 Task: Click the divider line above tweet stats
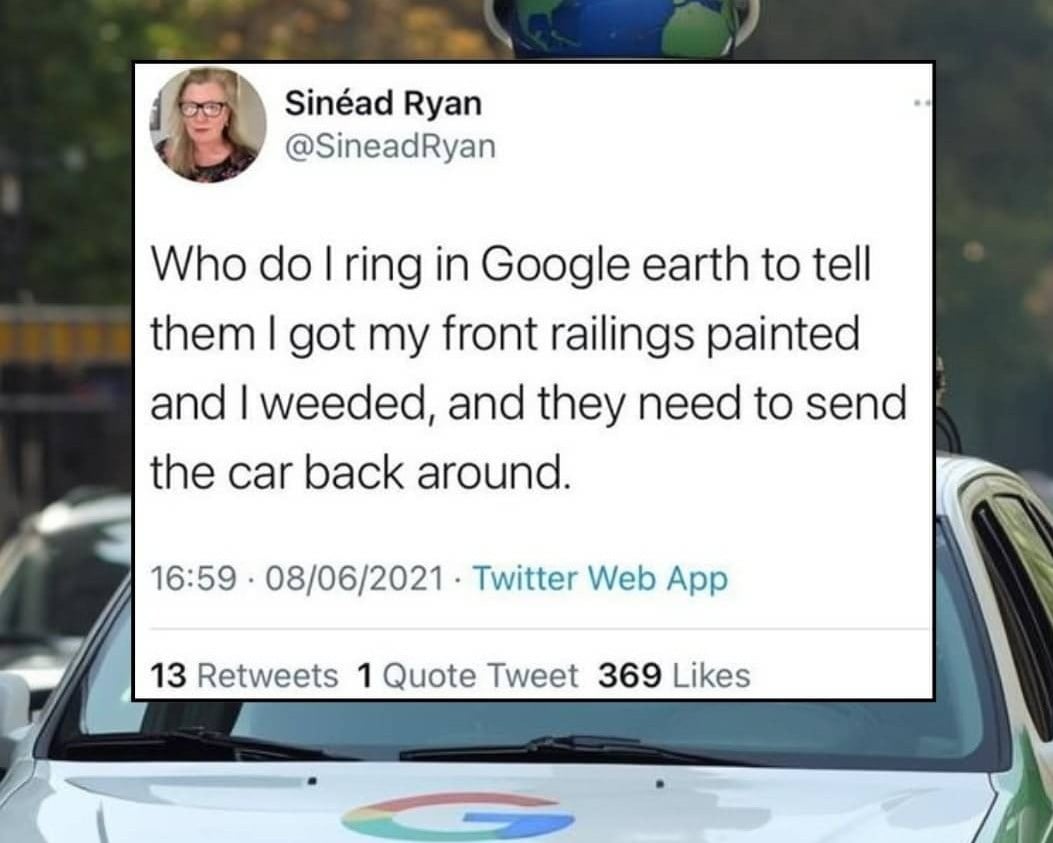coord(539,629)
